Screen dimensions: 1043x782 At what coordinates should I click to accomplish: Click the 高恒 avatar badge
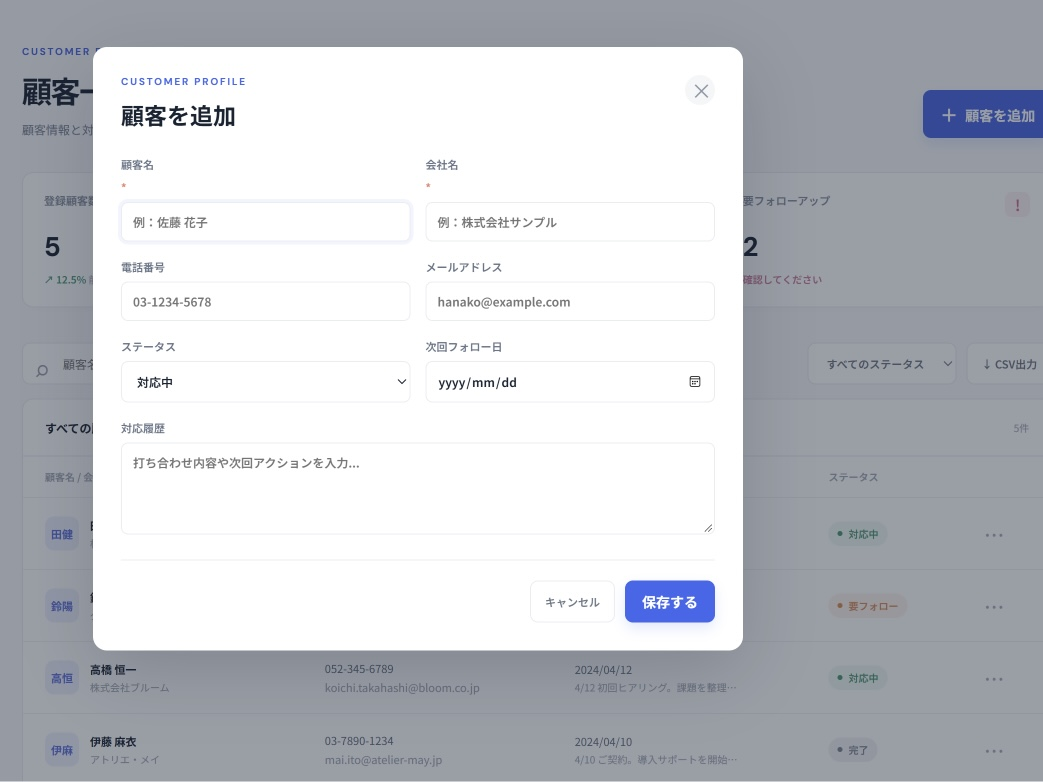[62, 678]
